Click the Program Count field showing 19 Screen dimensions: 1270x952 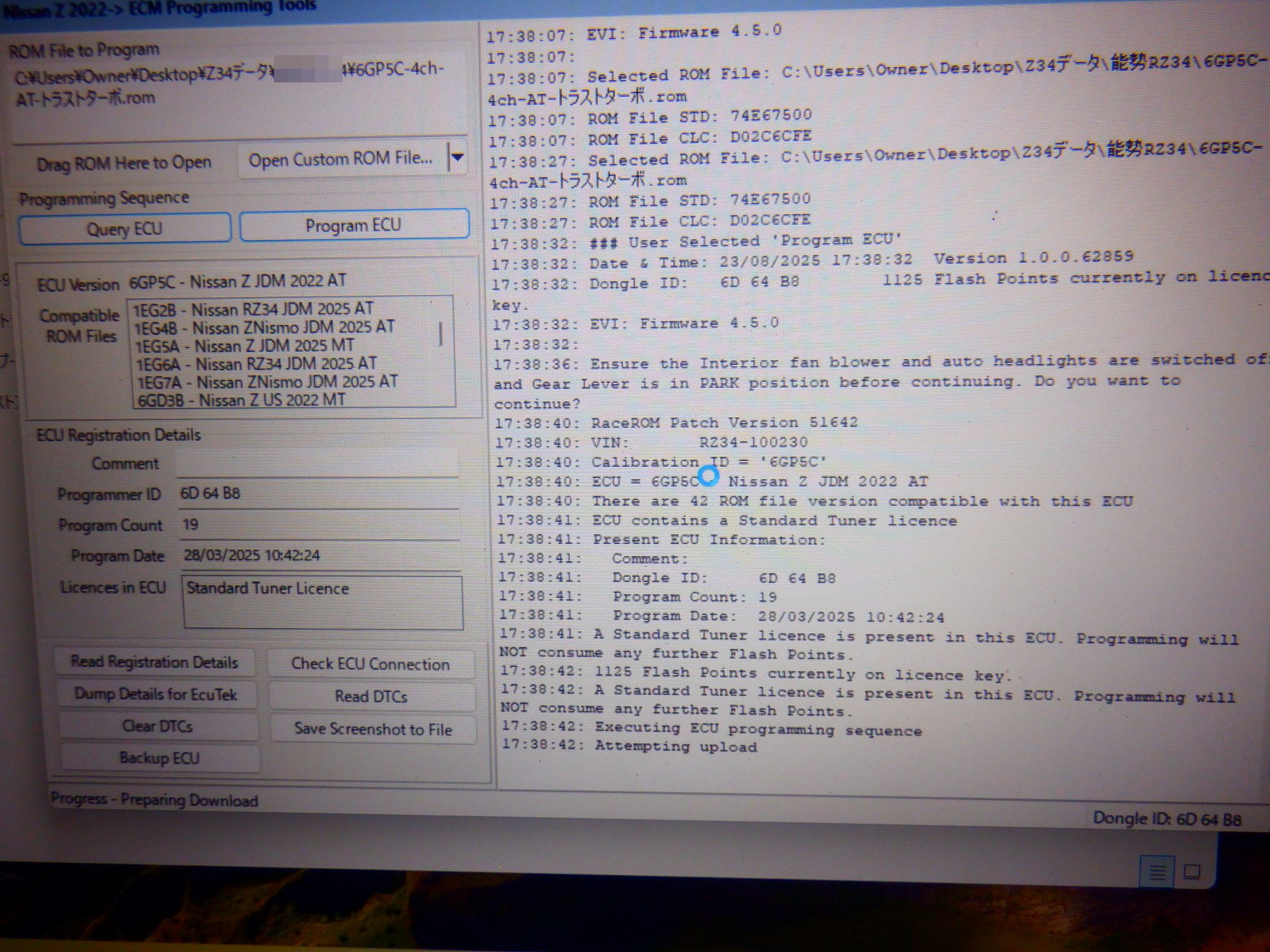click(319, 525)
